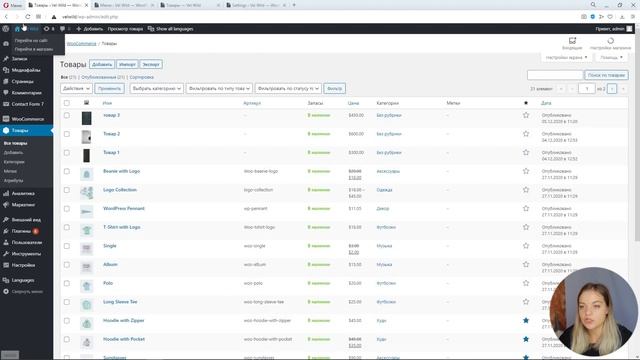
Task: Tick the checkbox for Товар 2
Action: (x=67, y=134)
